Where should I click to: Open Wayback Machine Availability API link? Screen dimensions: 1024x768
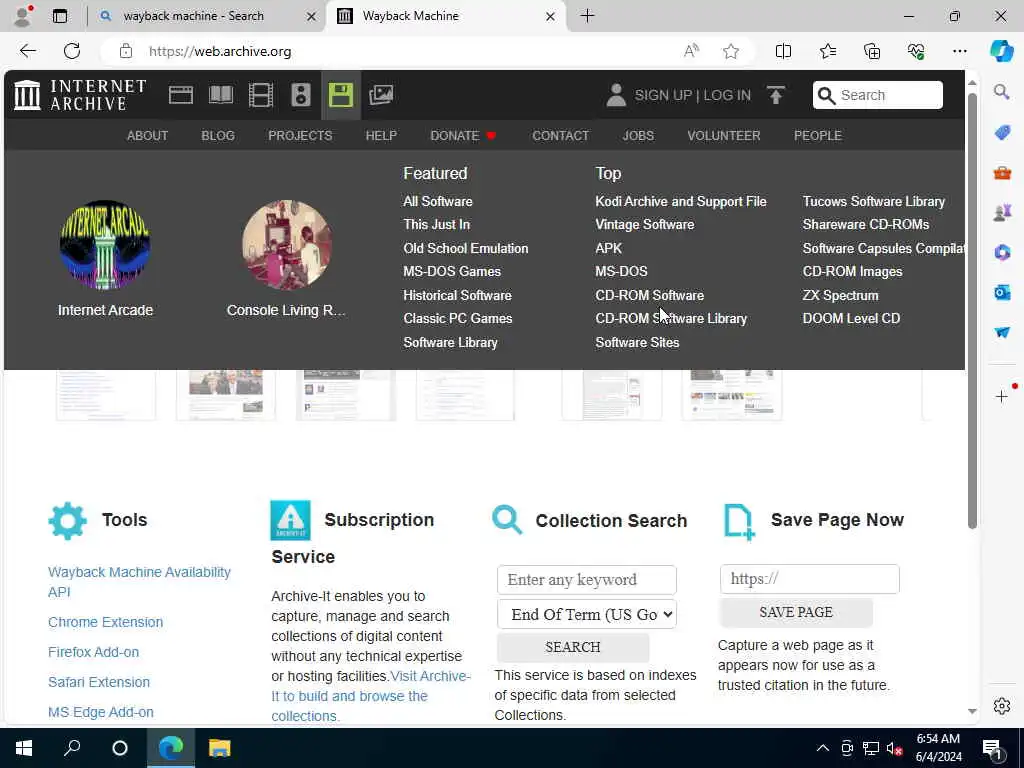click(139, 582)
